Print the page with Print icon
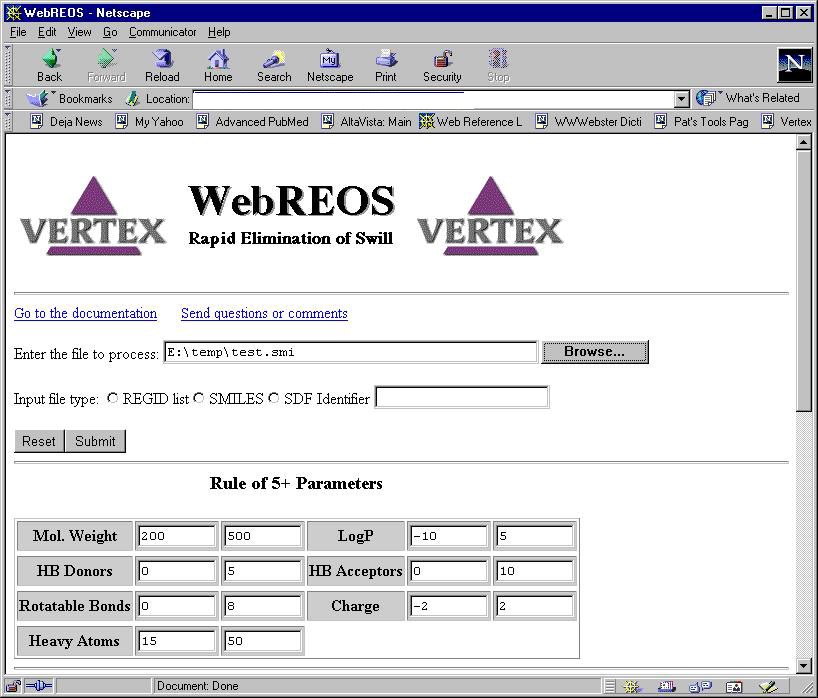The height and width of the screenshot is (698, 818). point(386,65)
